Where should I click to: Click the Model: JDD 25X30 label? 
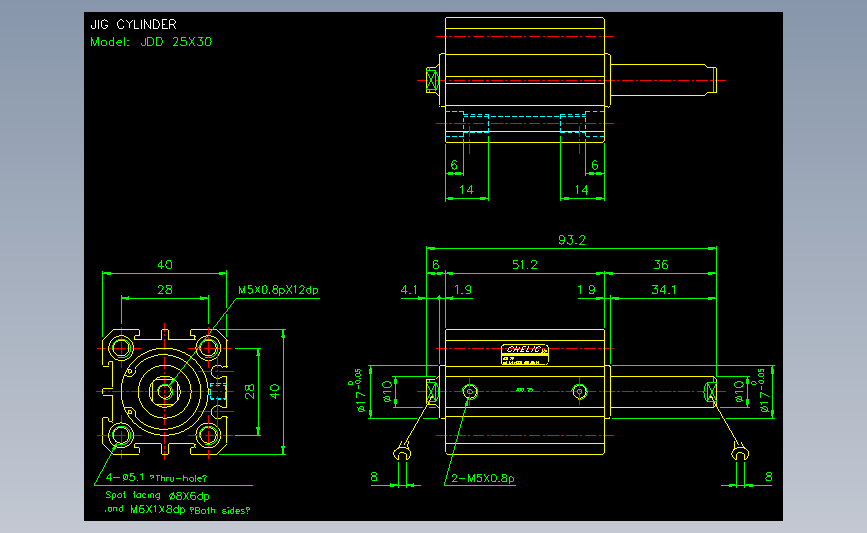pos(151,42)
